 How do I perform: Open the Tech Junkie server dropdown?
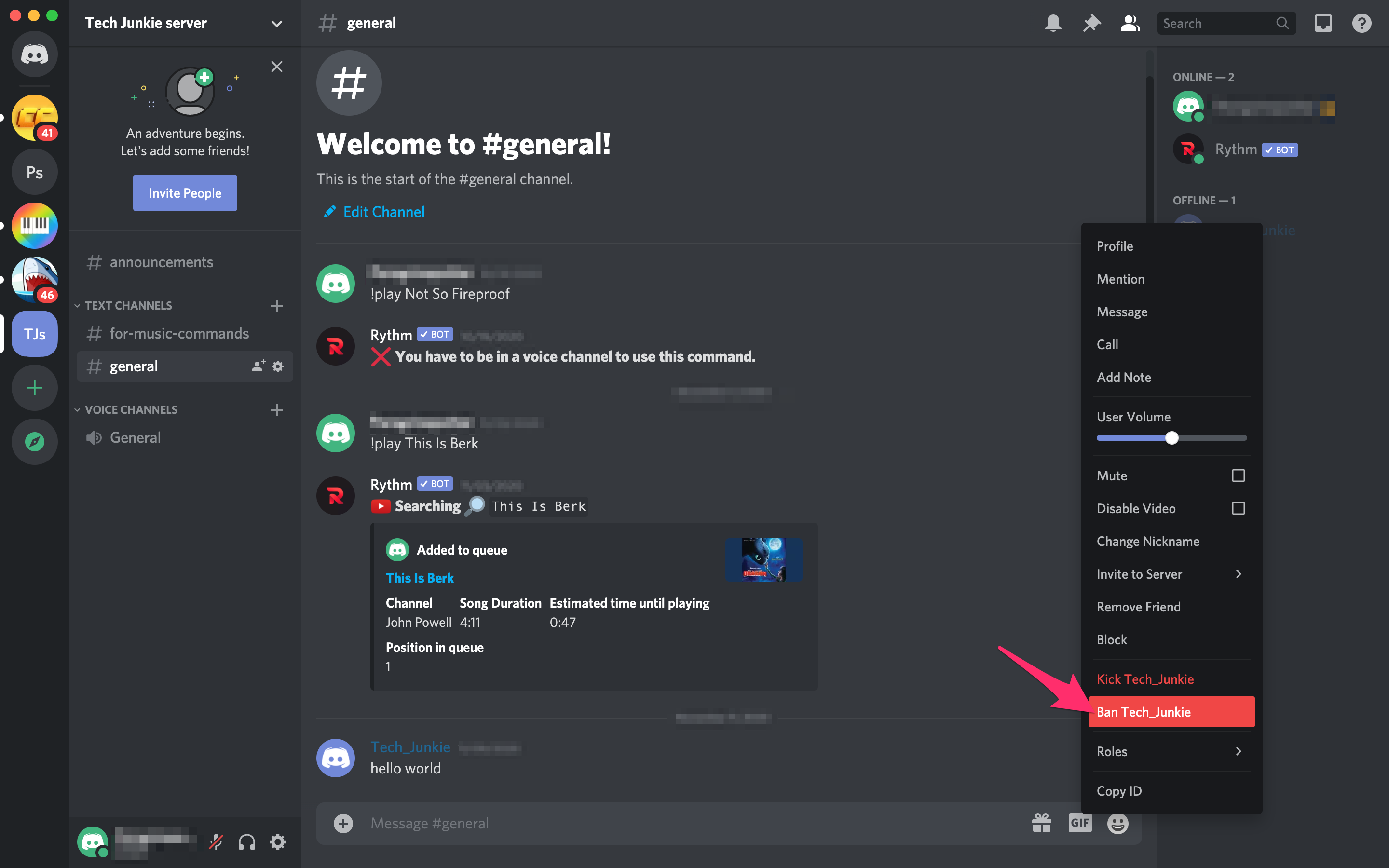[x=276, y=24]
